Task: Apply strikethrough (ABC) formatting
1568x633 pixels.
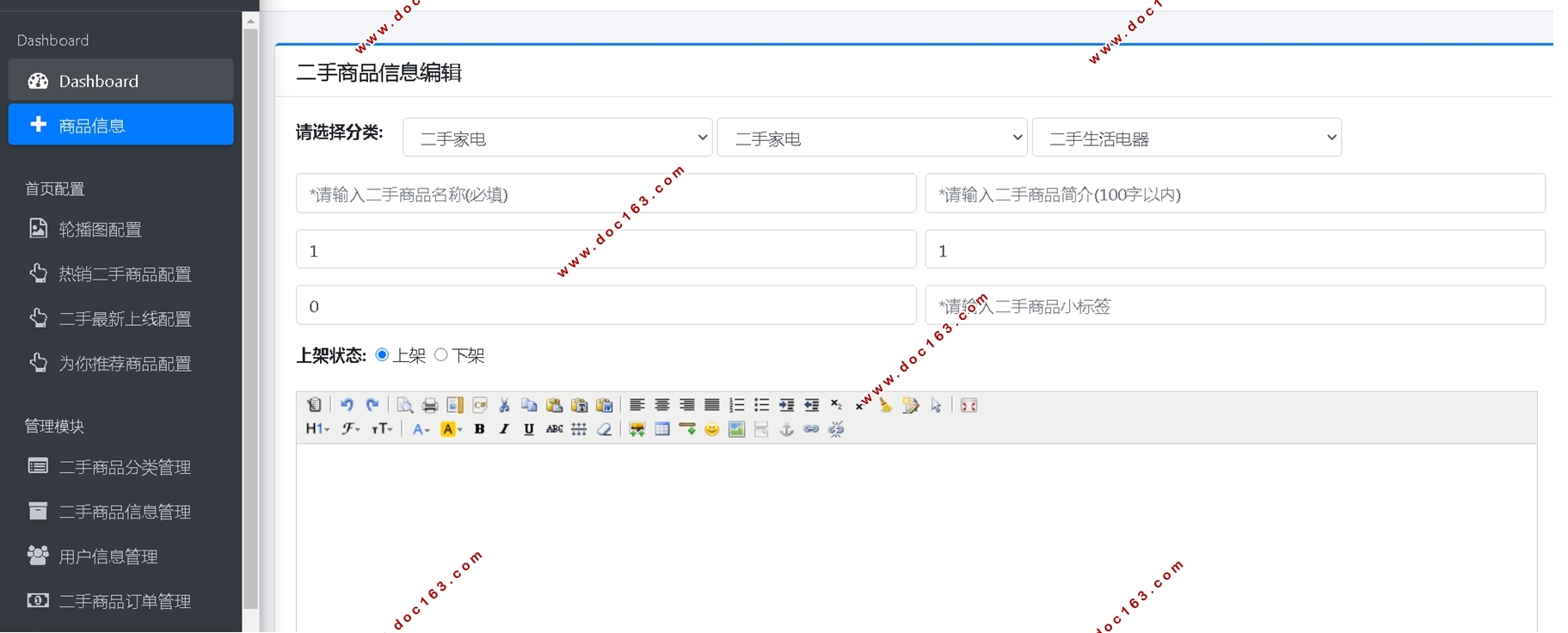Action: [554, 429]
